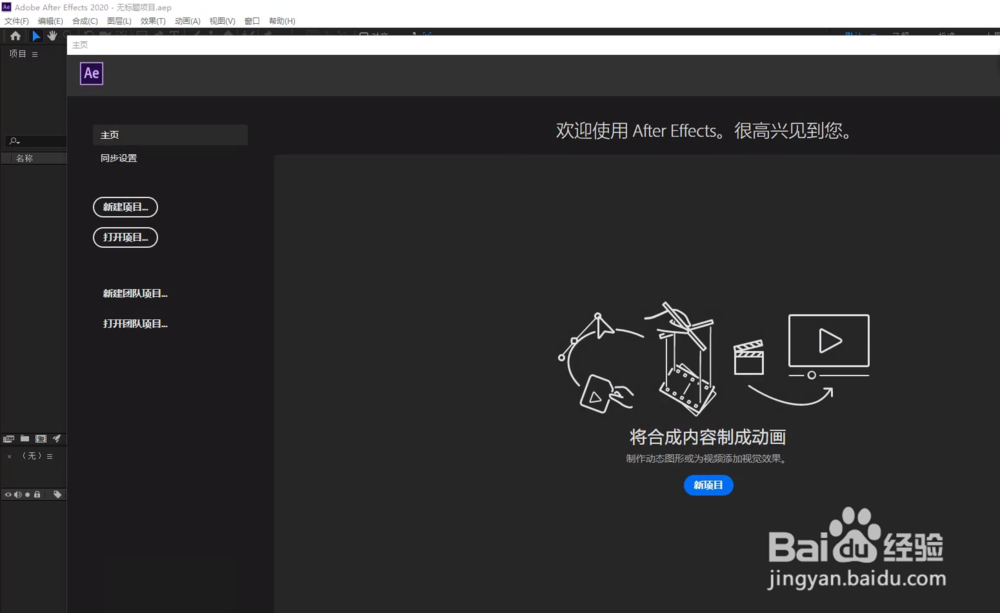The image size is (1000, 613).
Task: Toggle the audio speaker switch at panel bottom
Action: point(18,494)
